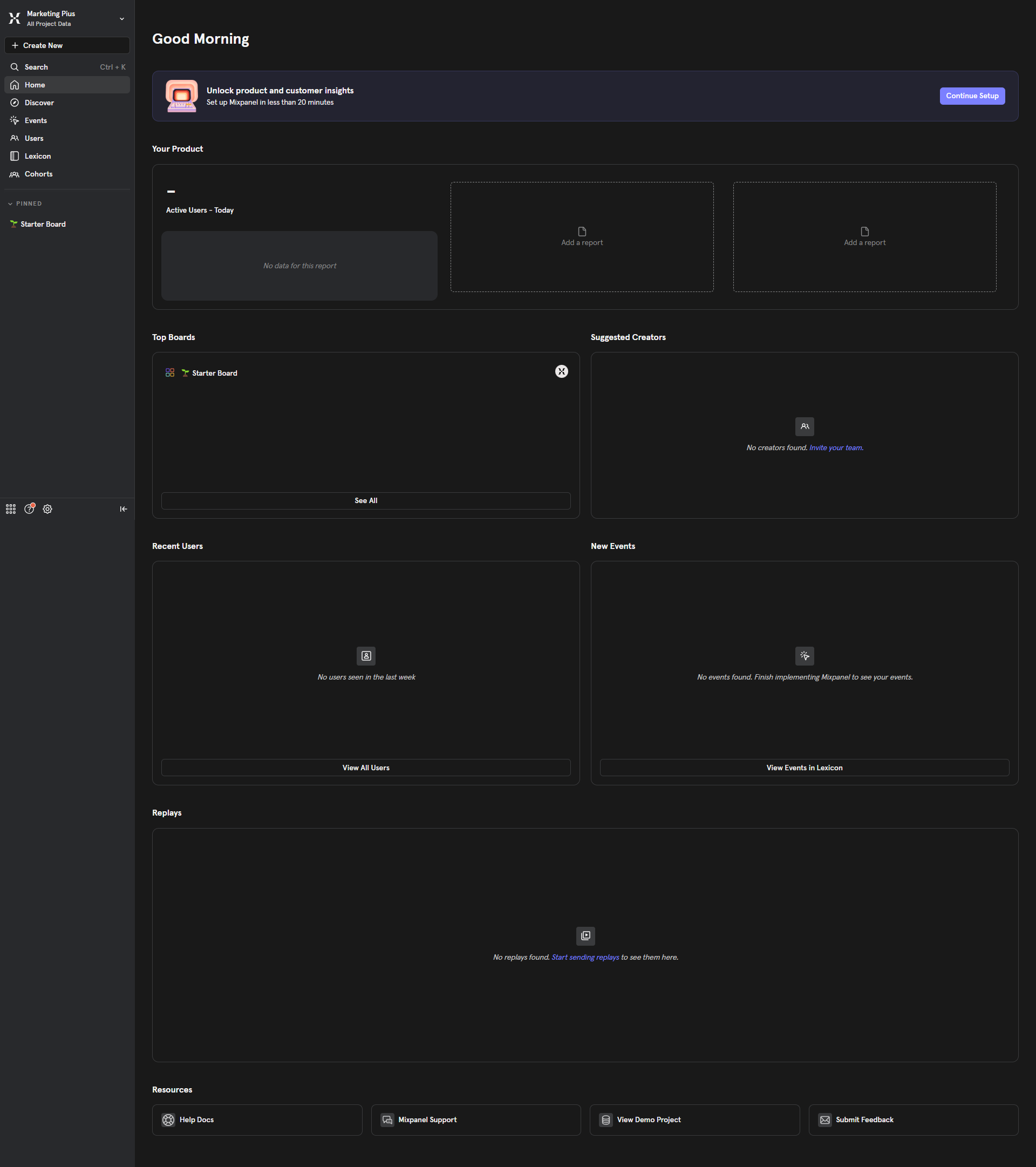Click the Help Docs lifebuoy icon
This screenshot has width=1036, height=1167.
[x=168, y=1119]
